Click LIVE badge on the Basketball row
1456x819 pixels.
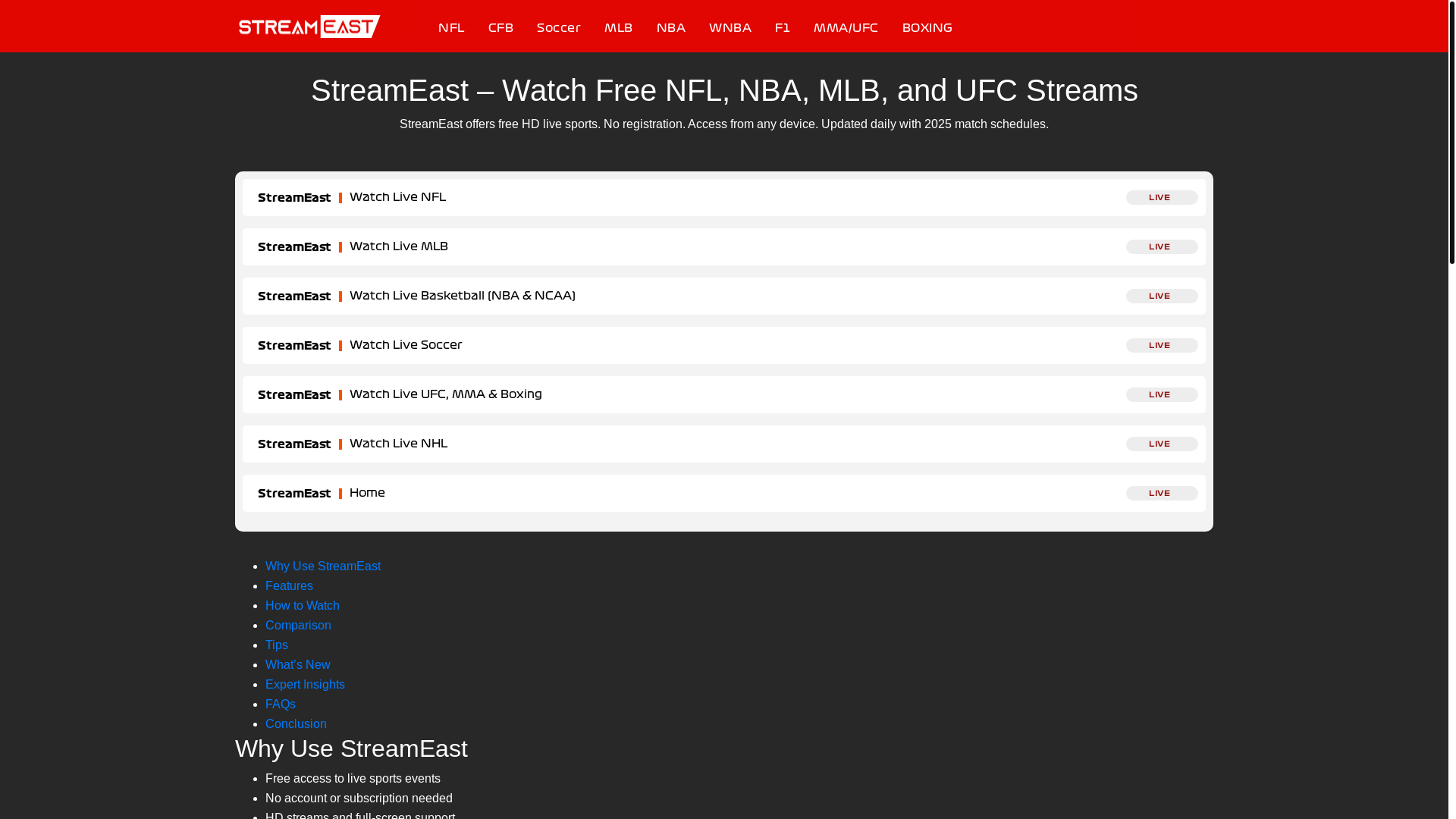(1162, 296)
